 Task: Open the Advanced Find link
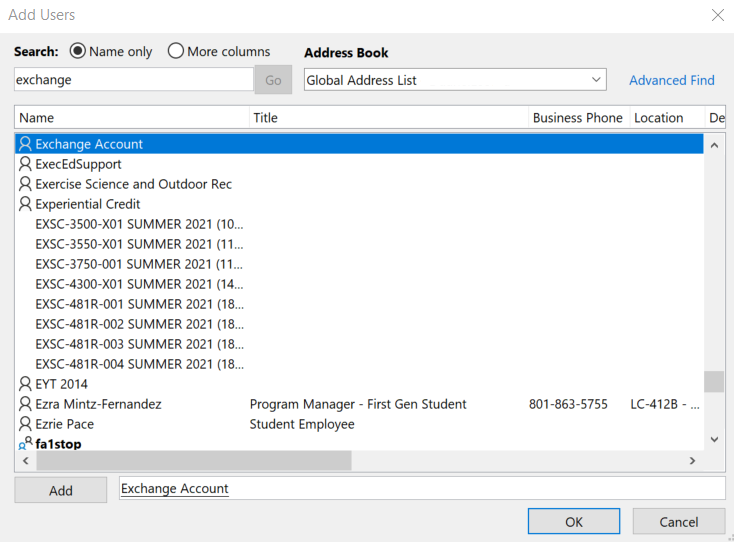point(671,80)
